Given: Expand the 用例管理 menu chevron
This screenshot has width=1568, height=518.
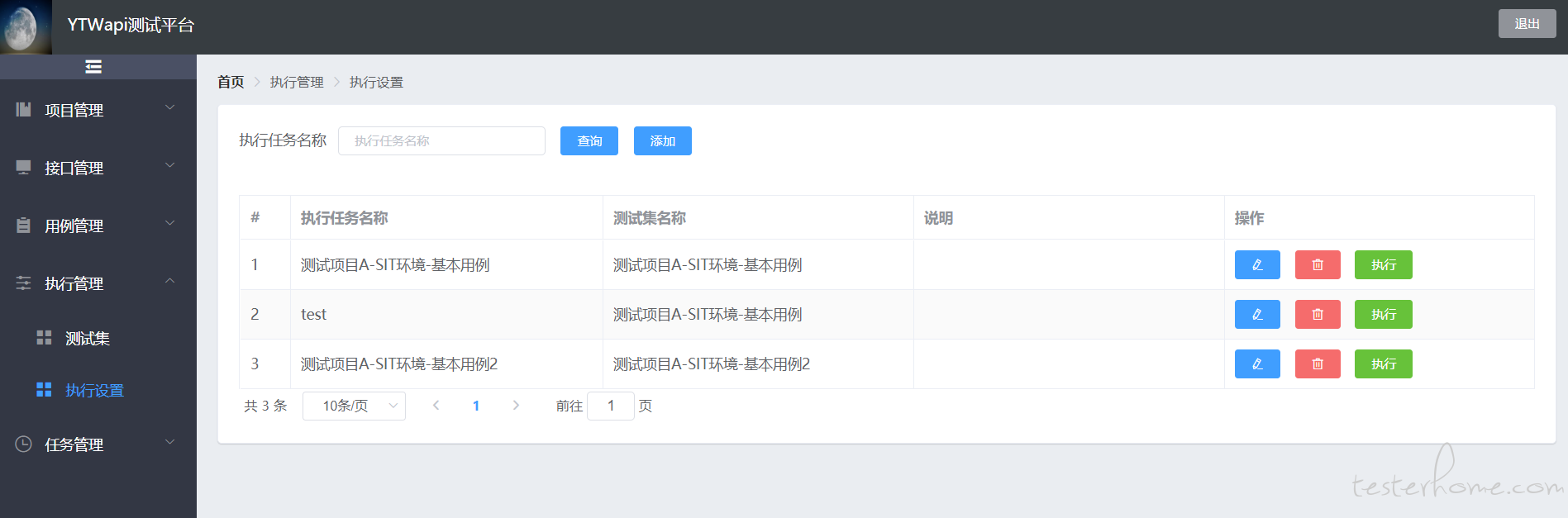Looking at the screenshot, I should [170, 223].
